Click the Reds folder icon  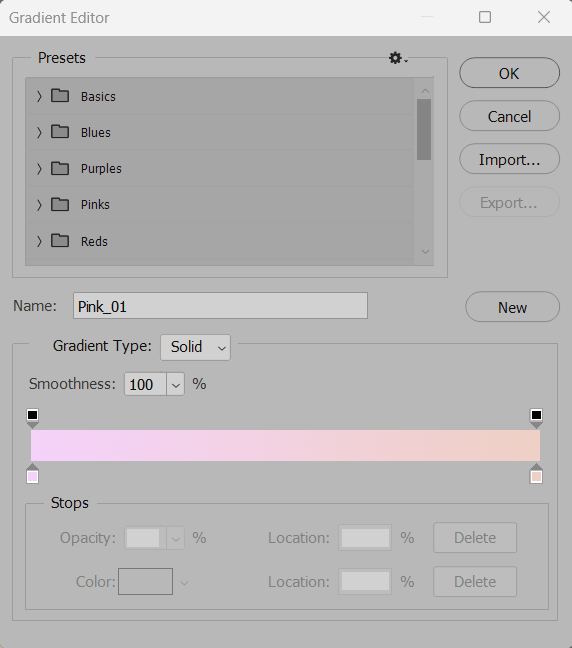[x=60, y=241]
